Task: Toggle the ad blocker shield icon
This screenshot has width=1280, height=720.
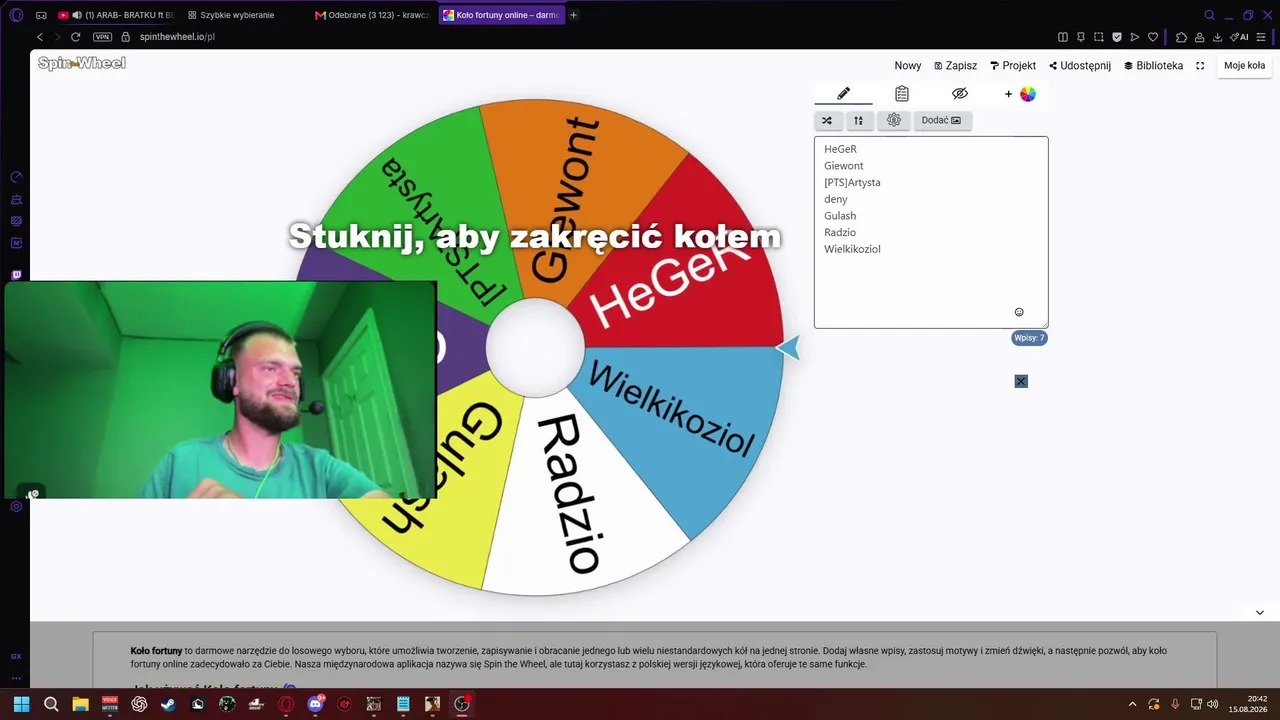Action: pyautogui.click(x=1117, y=37)
